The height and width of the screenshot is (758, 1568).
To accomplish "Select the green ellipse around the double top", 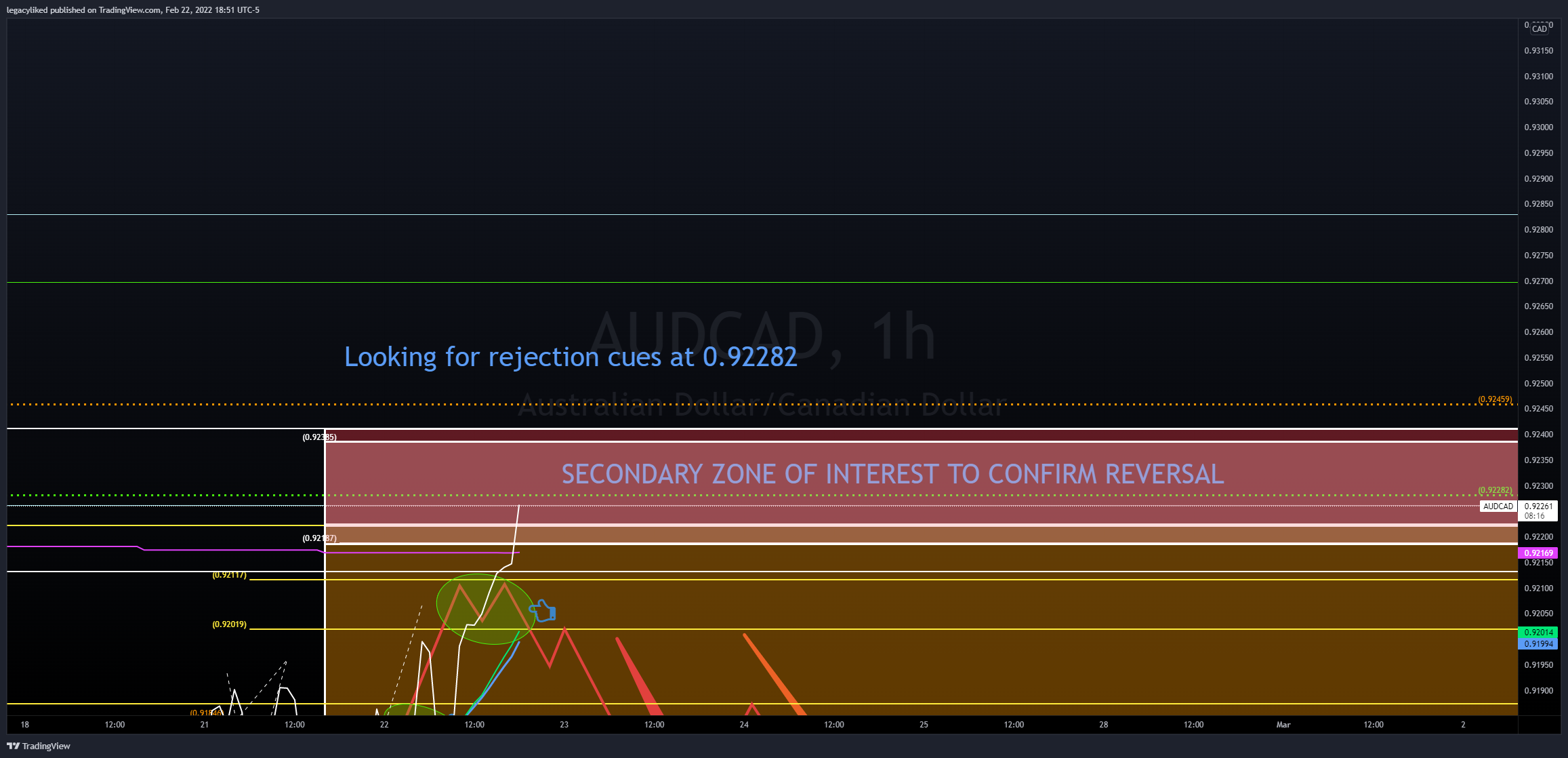I will point(485,609).
